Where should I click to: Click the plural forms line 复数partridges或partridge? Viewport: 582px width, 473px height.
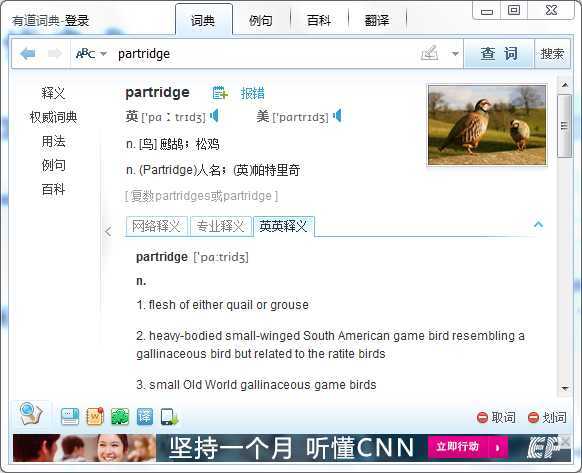tap(201, 196)
